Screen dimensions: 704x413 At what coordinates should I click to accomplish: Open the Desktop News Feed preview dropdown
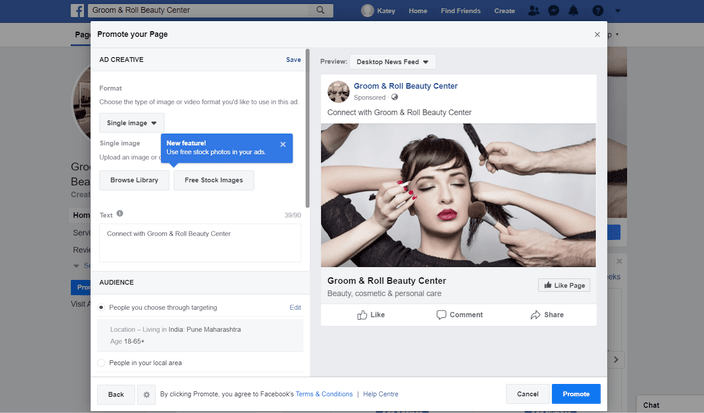coord(392,62)
